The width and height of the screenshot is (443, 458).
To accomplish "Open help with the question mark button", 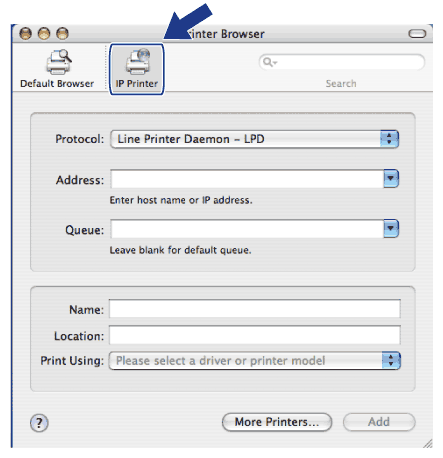I will pos(39,423).
